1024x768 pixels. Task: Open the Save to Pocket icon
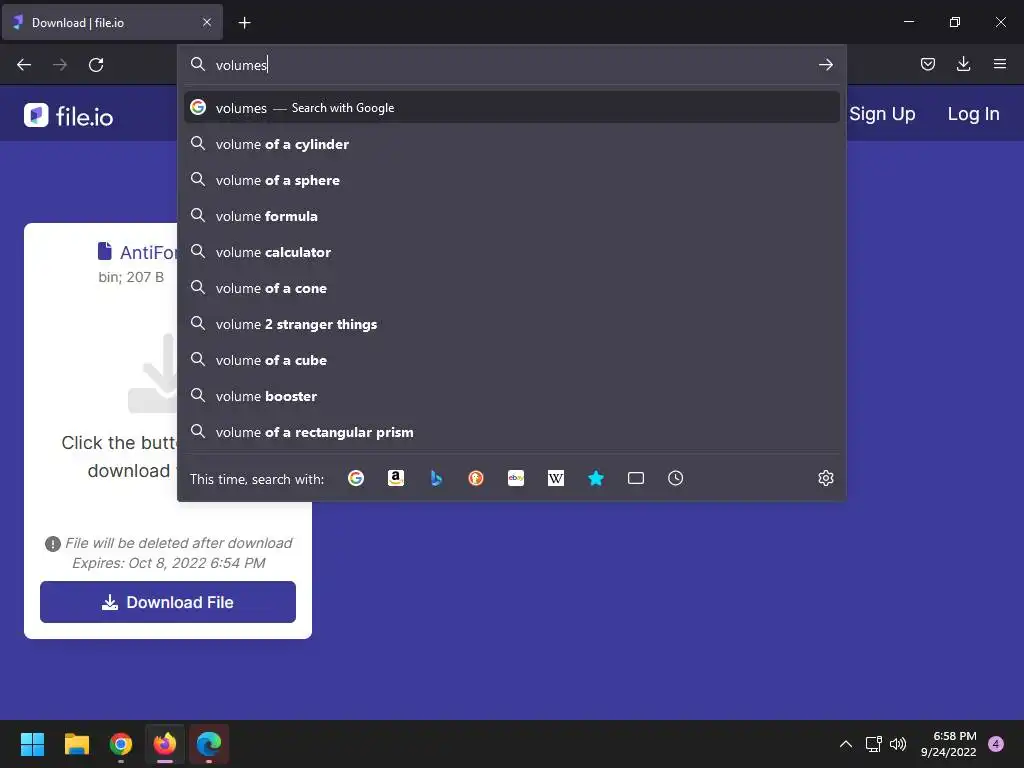click(x=928, y=64)
